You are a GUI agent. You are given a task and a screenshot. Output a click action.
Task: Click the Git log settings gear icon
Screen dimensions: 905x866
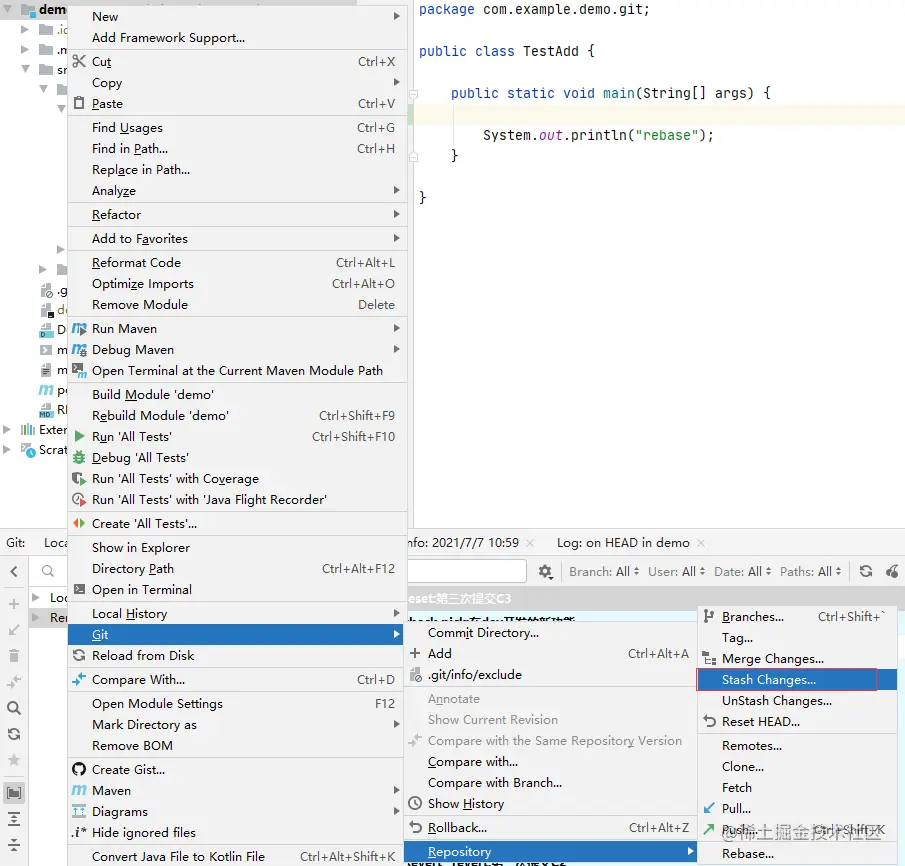tap(545, 572)
